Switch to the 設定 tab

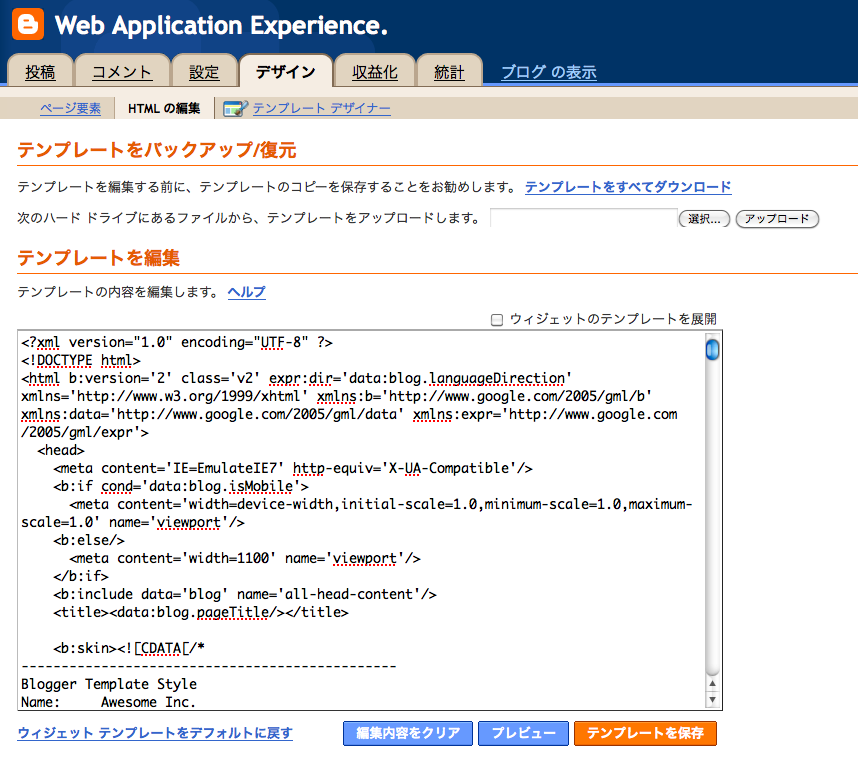click(204, 72)
